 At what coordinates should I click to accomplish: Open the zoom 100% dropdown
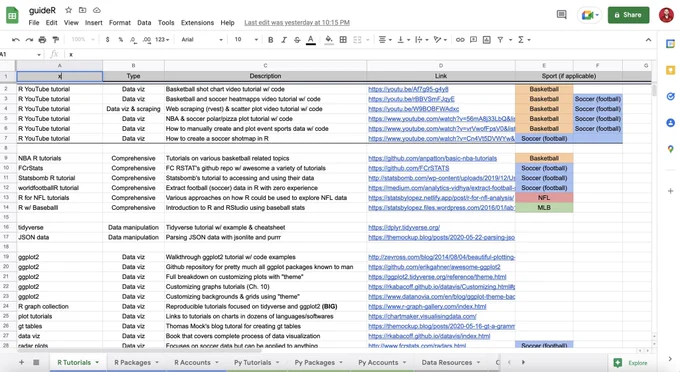click(x=83, y=40)
